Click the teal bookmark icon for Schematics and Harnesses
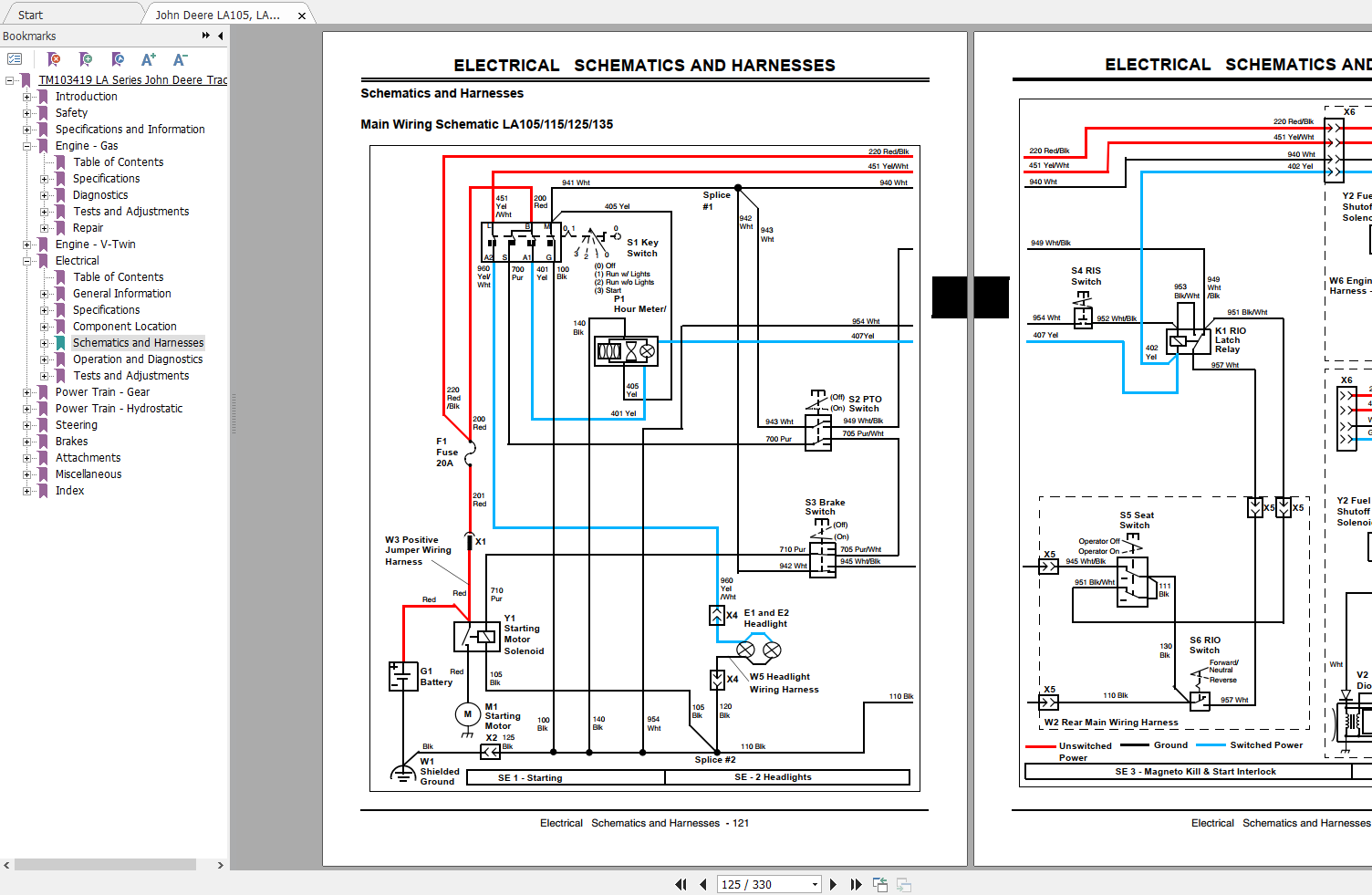This screenshot has width=1372, height=895. tap(61, 343)
